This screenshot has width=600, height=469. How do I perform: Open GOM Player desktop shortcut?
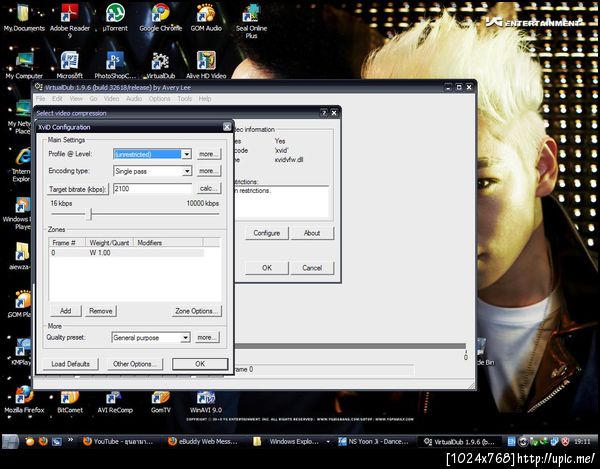[x=20, y=304]
